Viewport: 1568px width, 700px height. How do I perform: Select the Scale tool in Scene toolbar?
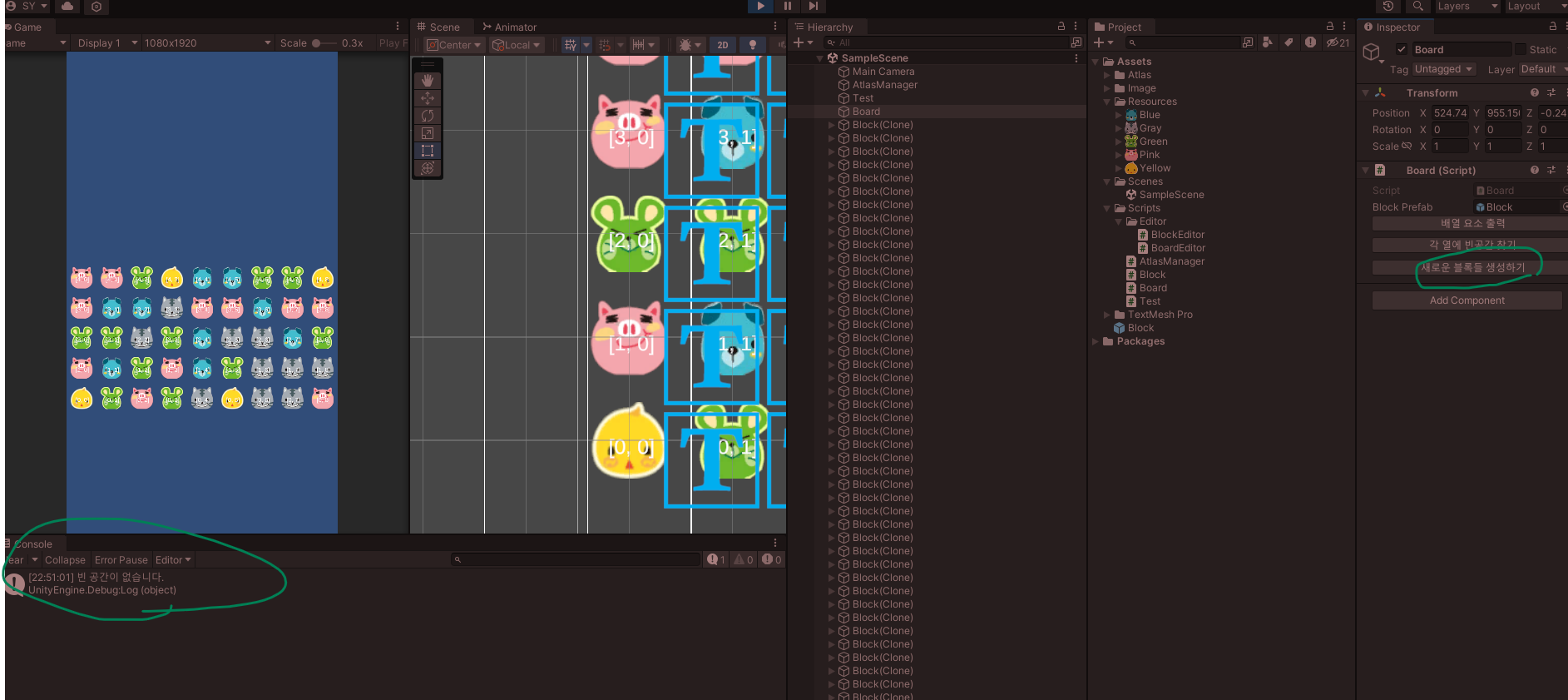click(x=428, y=133)
